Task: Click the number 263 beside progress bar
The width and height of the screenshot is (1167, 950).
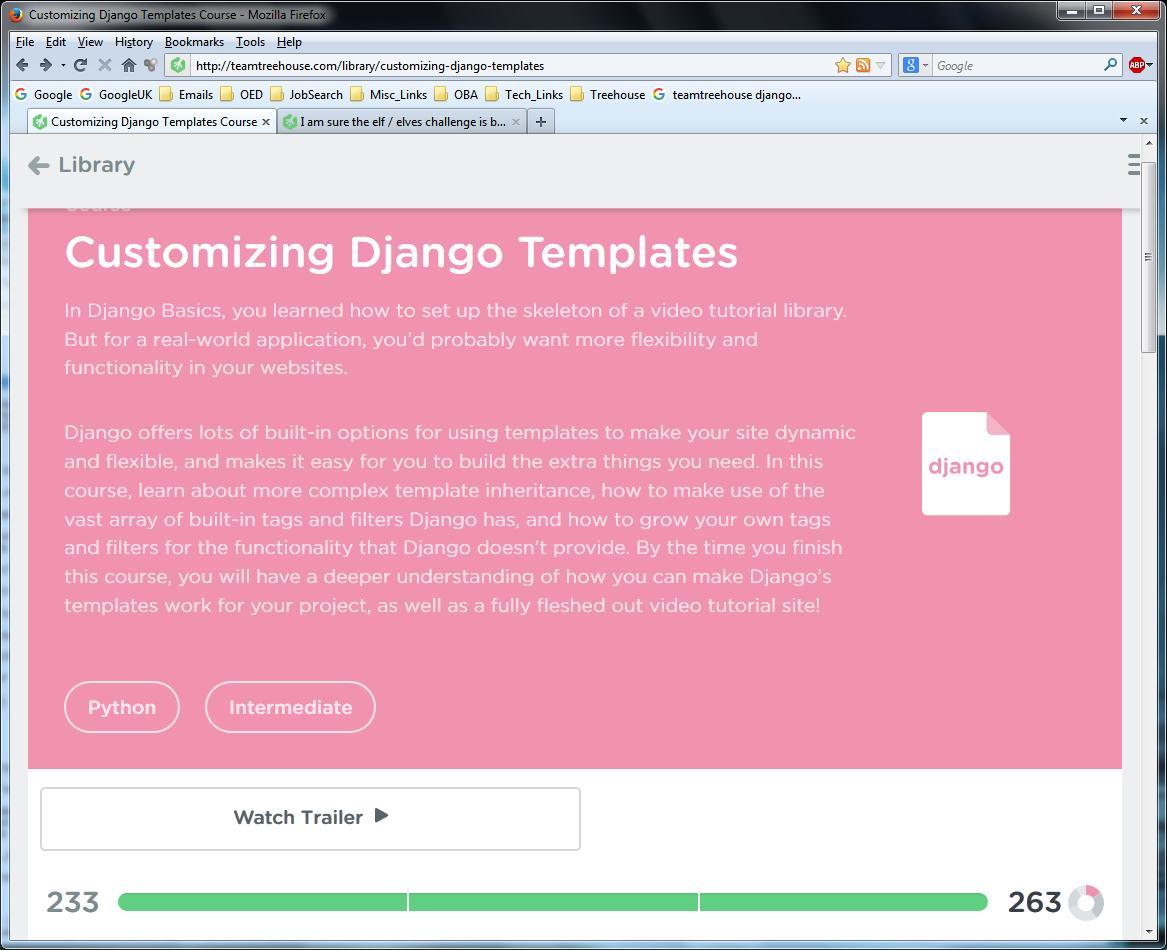Action: click(1035, 902)
